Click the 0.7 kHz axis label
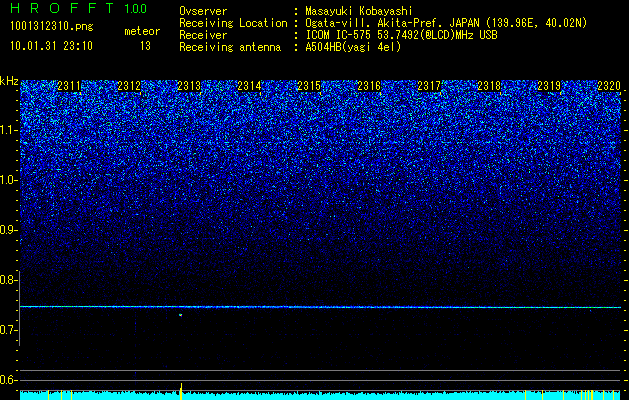This screenshot has height=400, width=629. [x=9, y=330]
